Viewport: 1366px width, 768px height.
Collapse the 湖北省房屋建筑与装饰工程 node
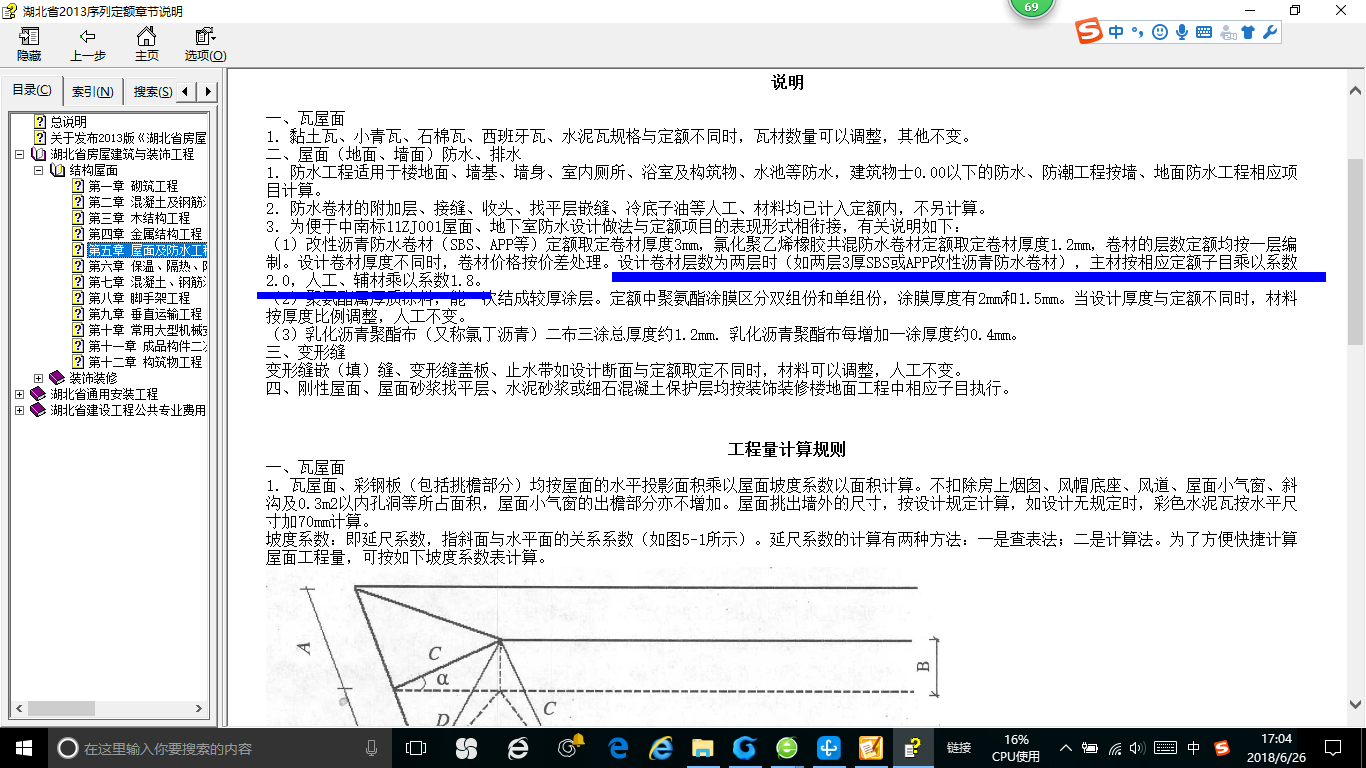coord(20,154)
